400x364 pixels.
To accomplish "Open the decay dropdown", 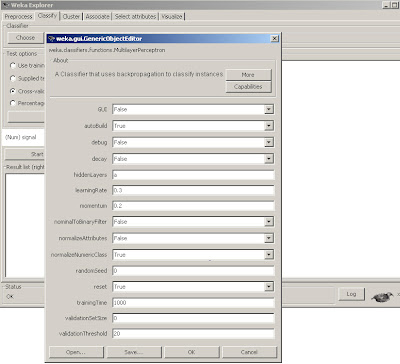I will point(269,159).
